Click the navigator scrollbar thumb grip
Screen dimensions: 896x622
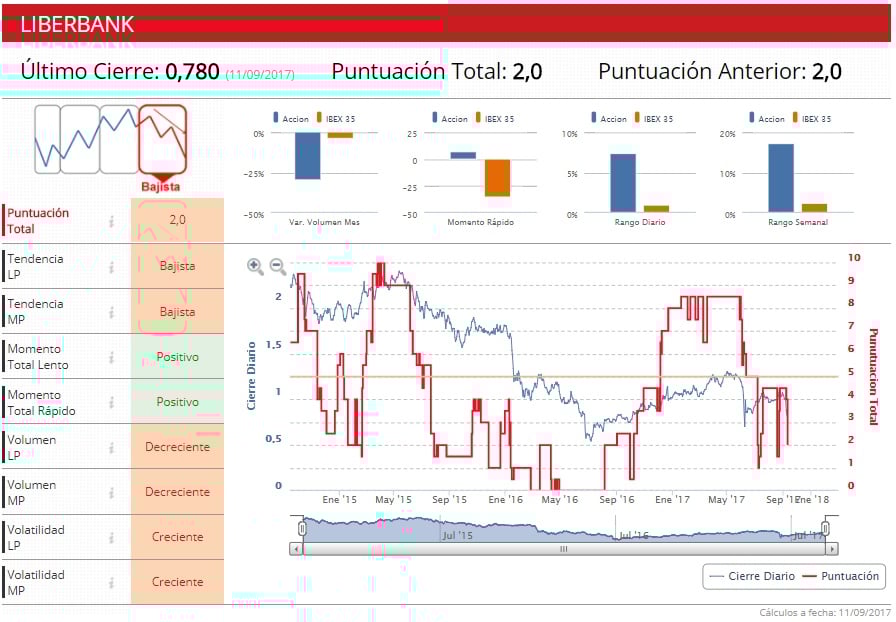563,549
